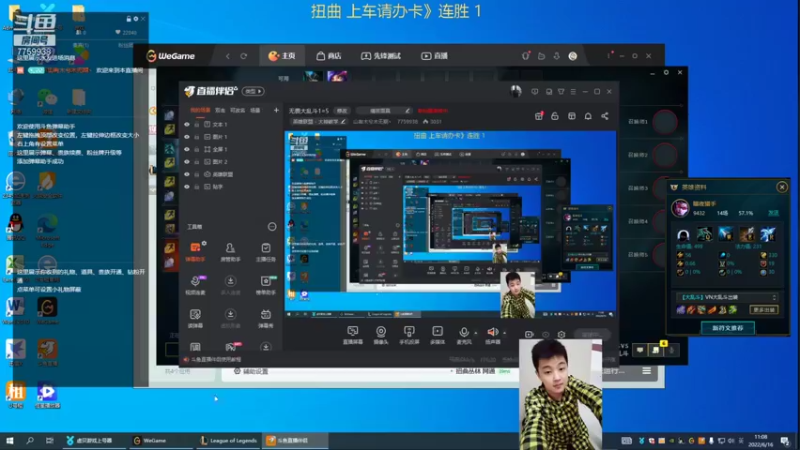Viewport: 800px width, 450px height.
Task: Select the second scene tab in stream companion
Action: (x=220, y=110)
